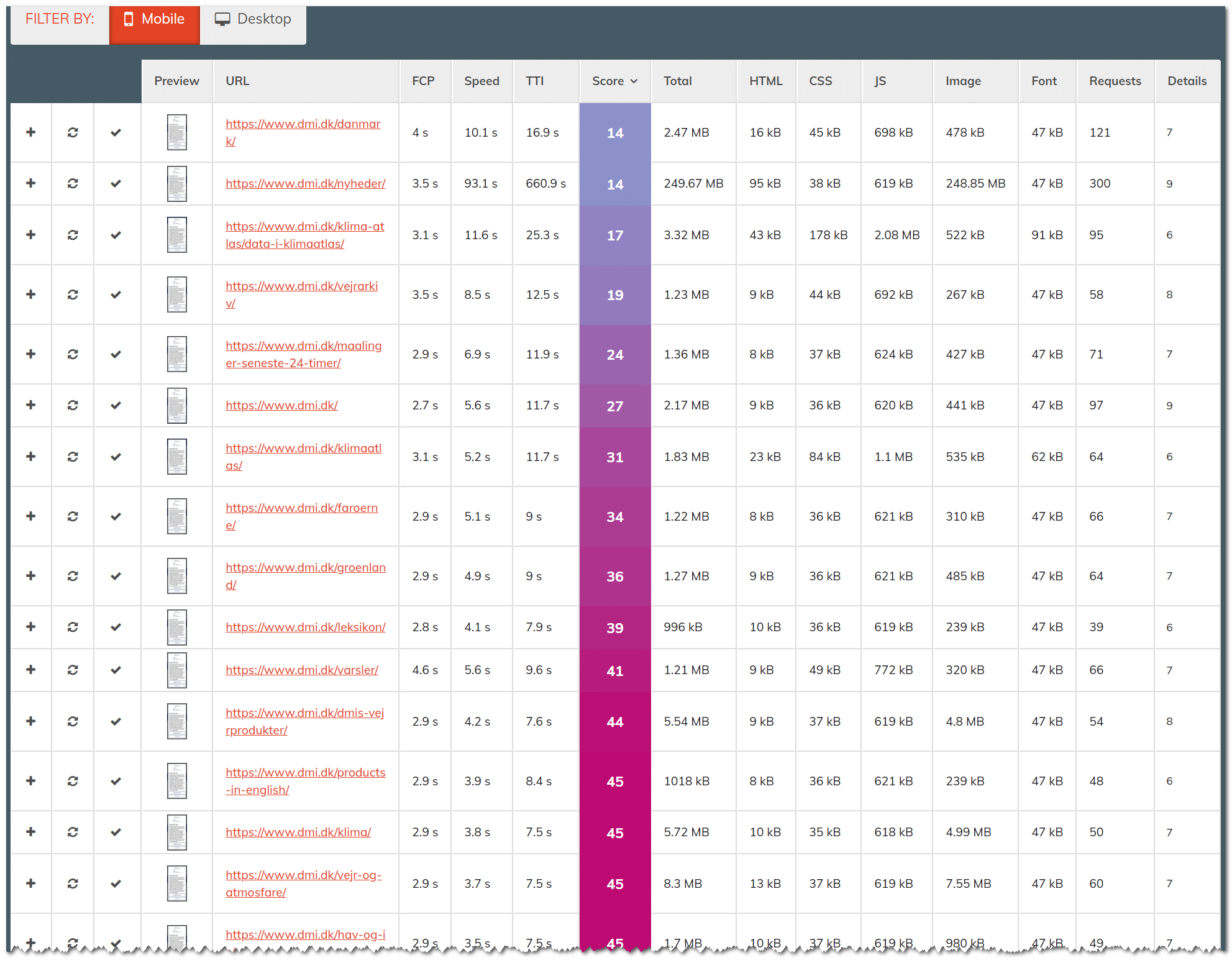Open preview thumbnail for groenland row
Viewport: 1232px width, 963px height.
[176, 576]
